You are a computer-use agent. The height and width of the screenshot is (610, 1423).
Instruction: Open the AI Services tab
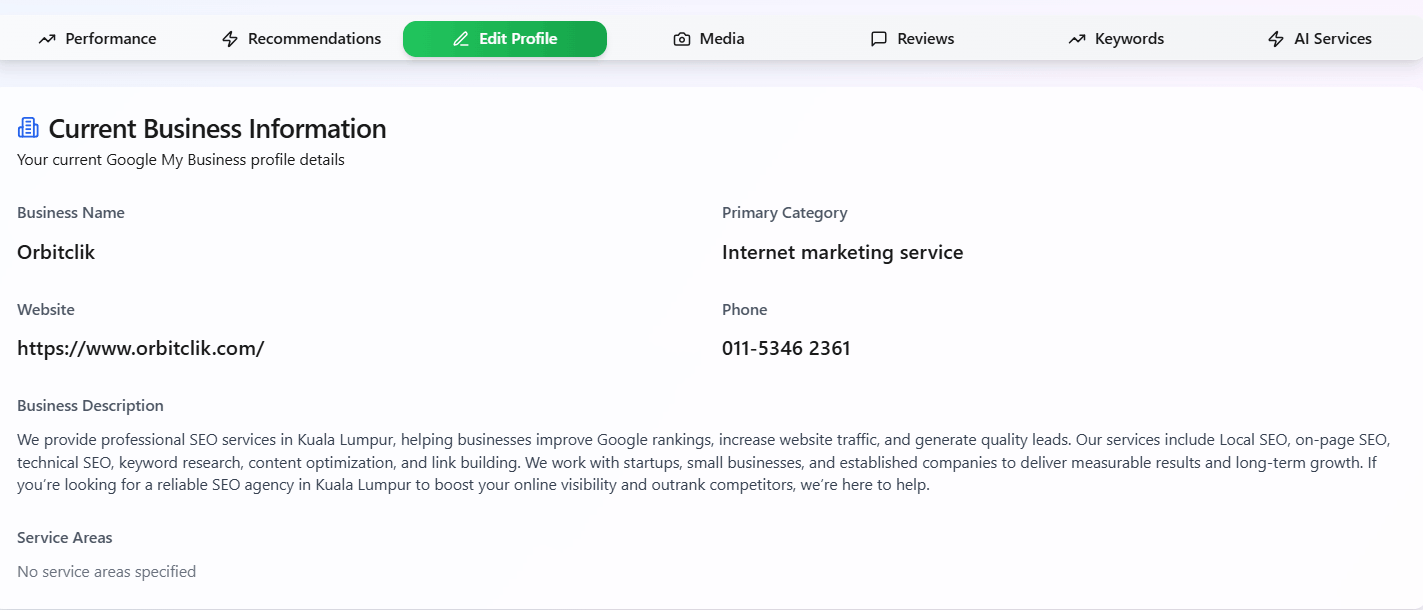[1332, 39]
